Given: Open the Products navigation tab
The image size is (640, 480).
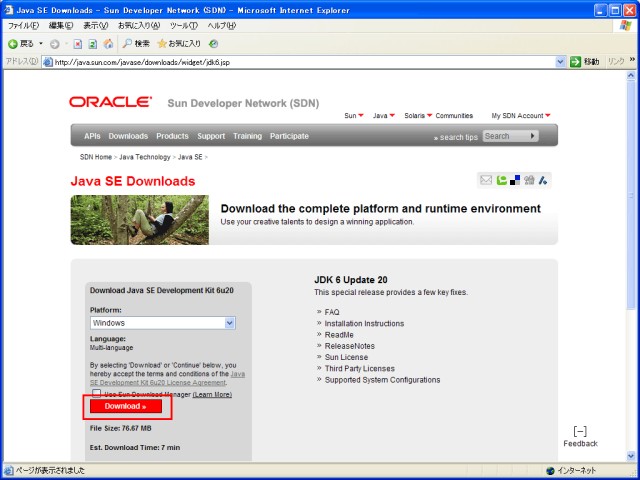Looking at the screenshot, I should pos(172,136).
